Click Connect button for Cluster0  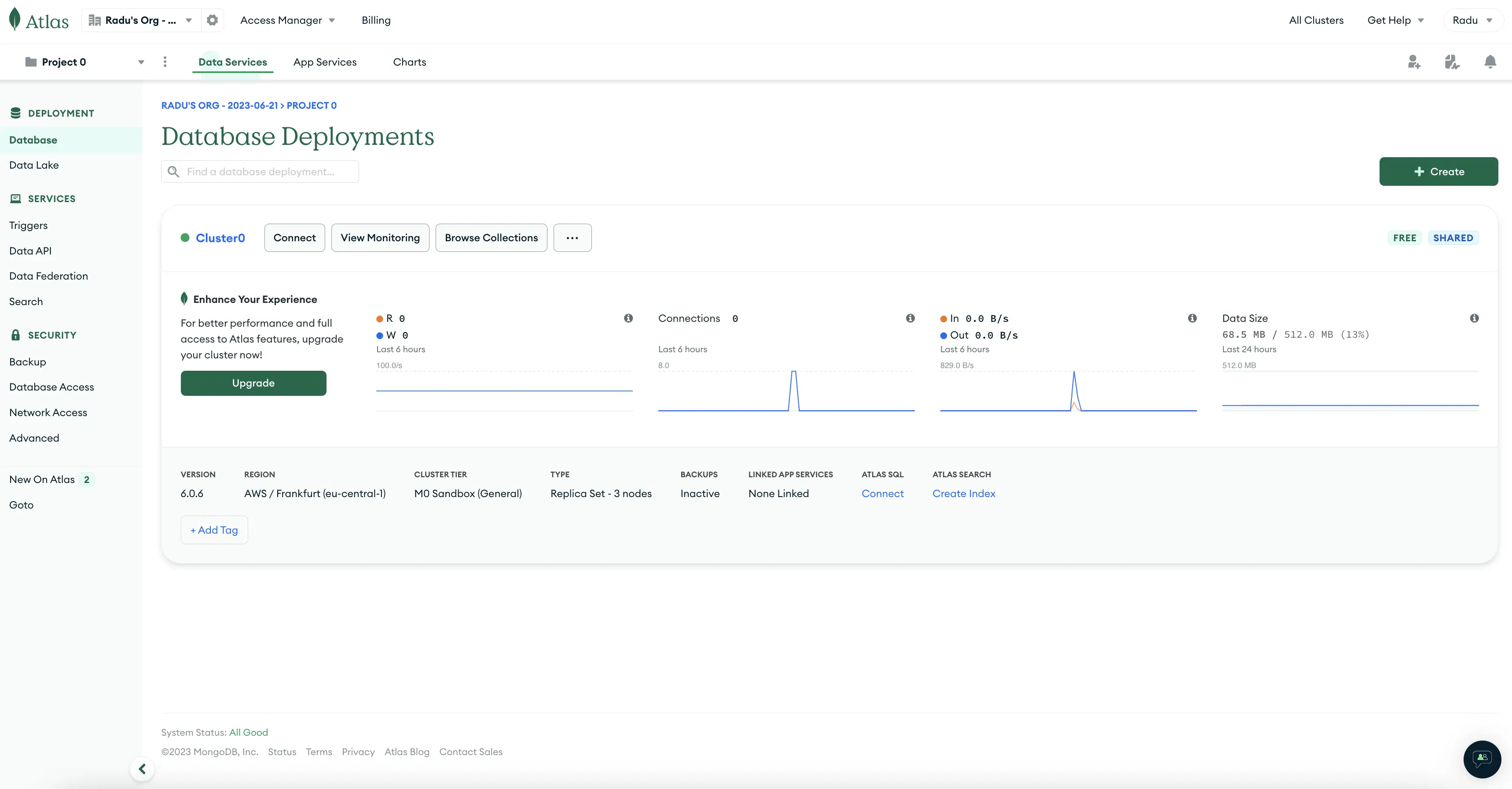[295, 238]
